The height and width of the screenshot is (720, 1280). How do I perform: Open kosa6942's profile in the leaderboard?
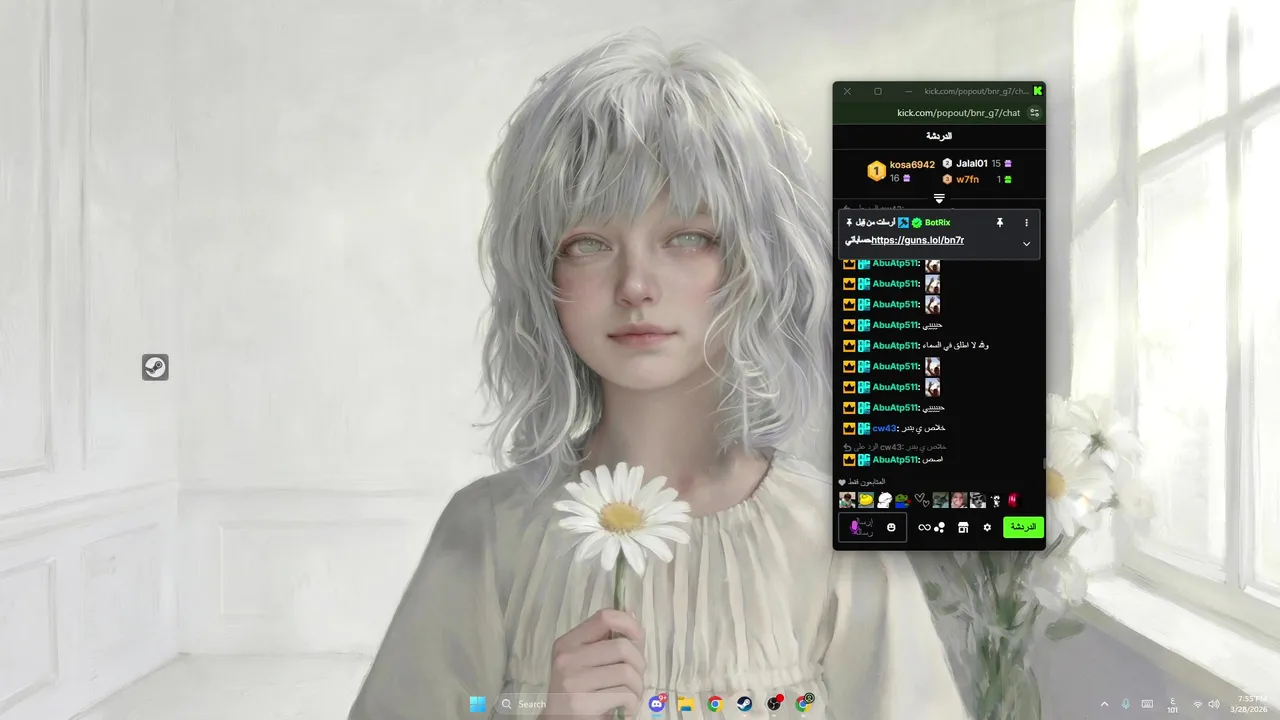[912, 165]
